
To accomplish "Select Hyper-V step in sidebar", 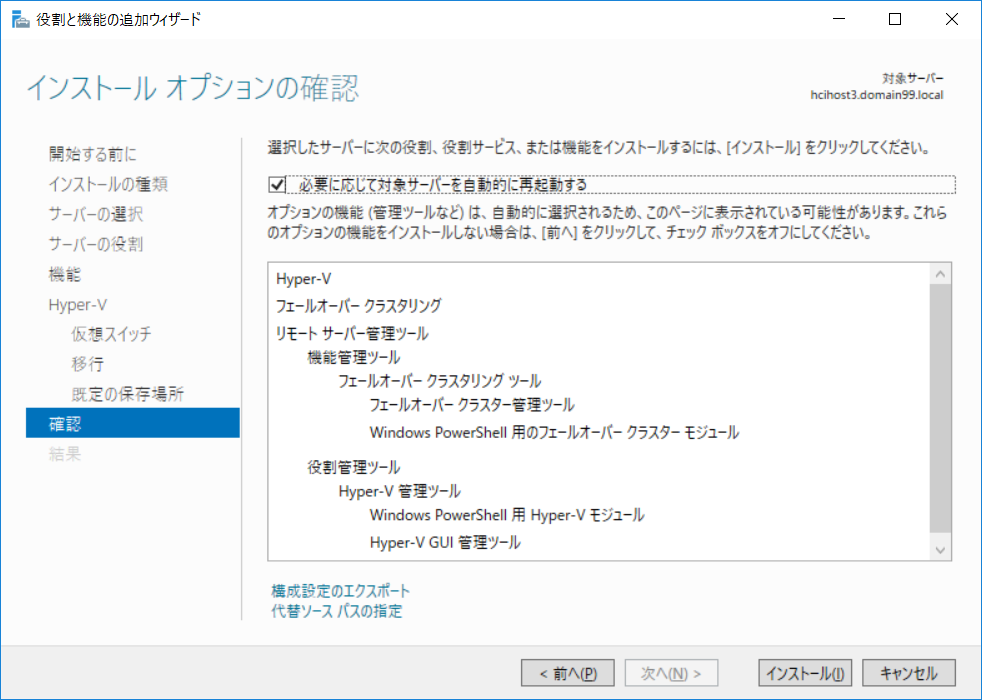I will point(78,304).
